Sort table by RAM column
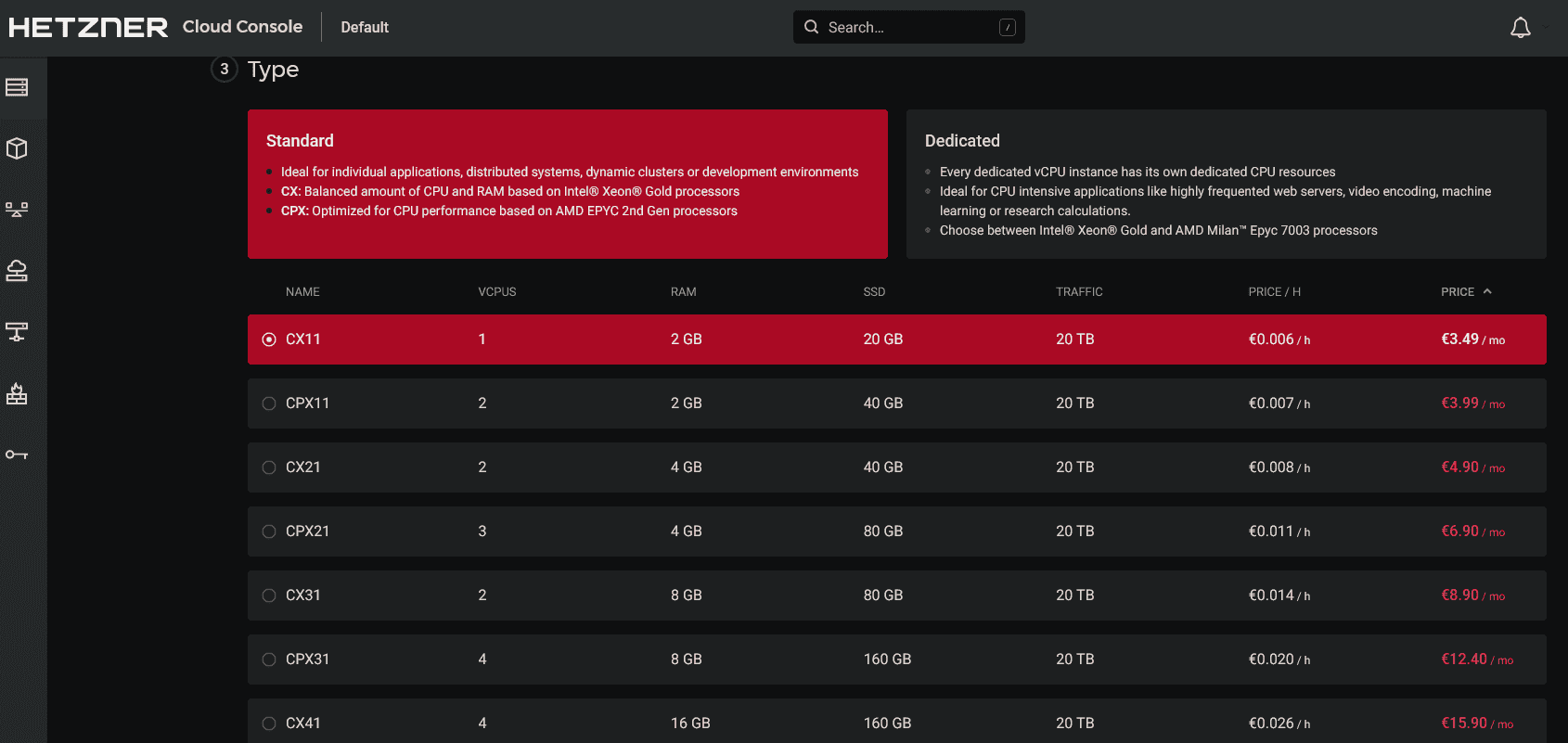The image size is (1568, 743). pos(684,291)
